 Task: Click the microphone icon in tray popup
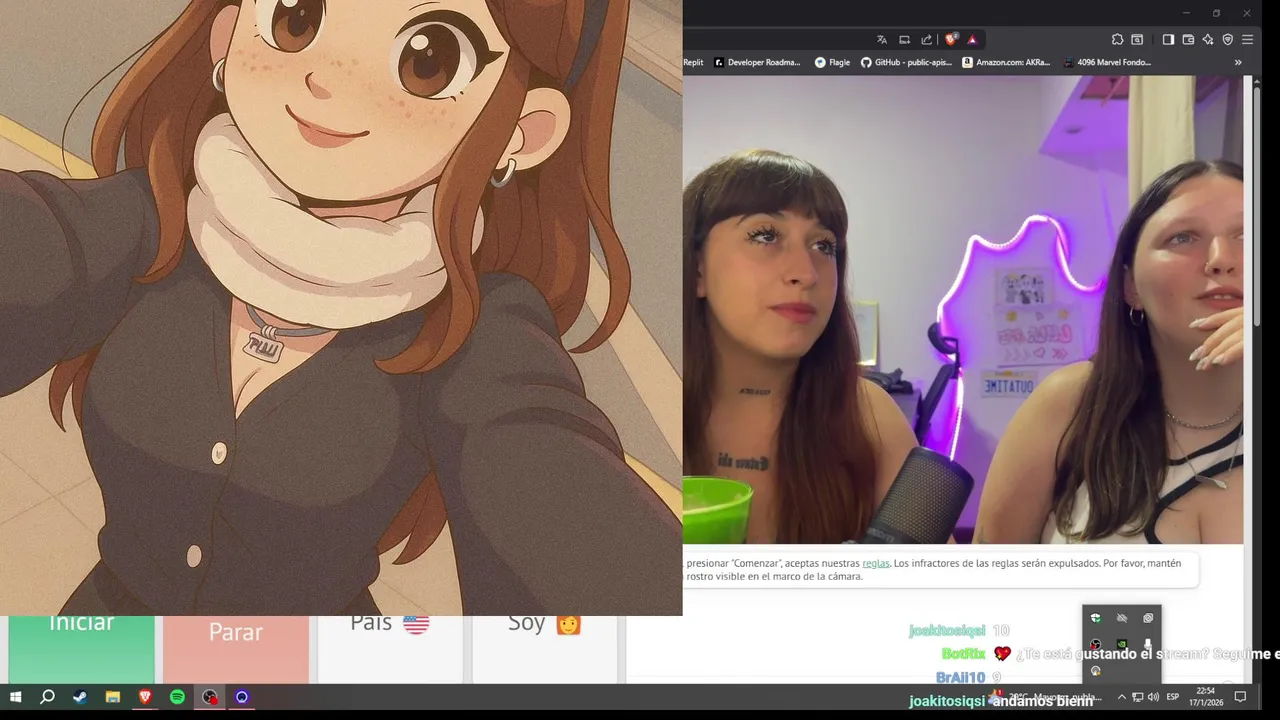click(1148, 644)
